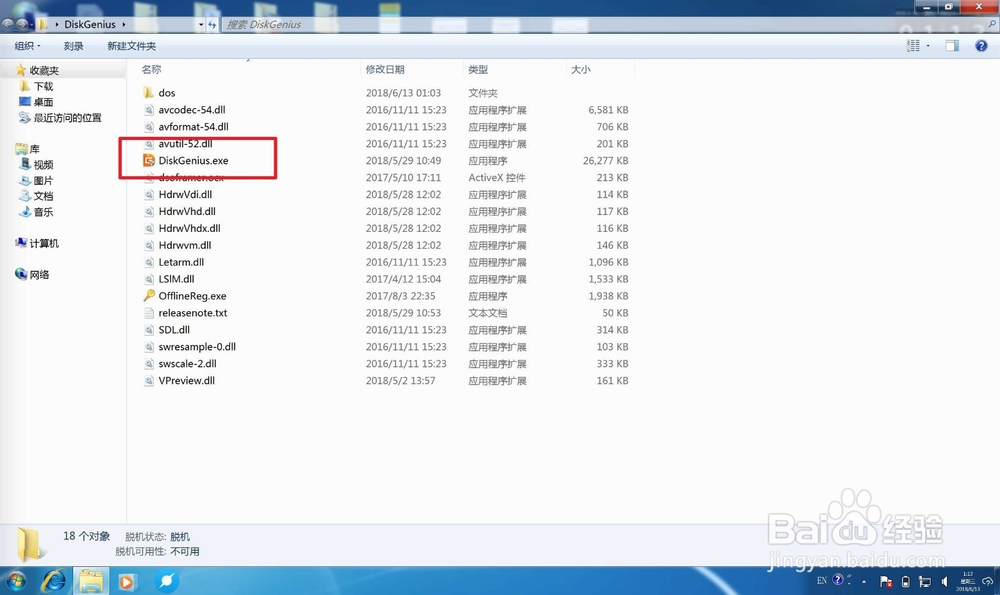Launch the media player taskbar icon
Image resolution: width=1000 pixels, height=595 pixels.
click(126, 582)
